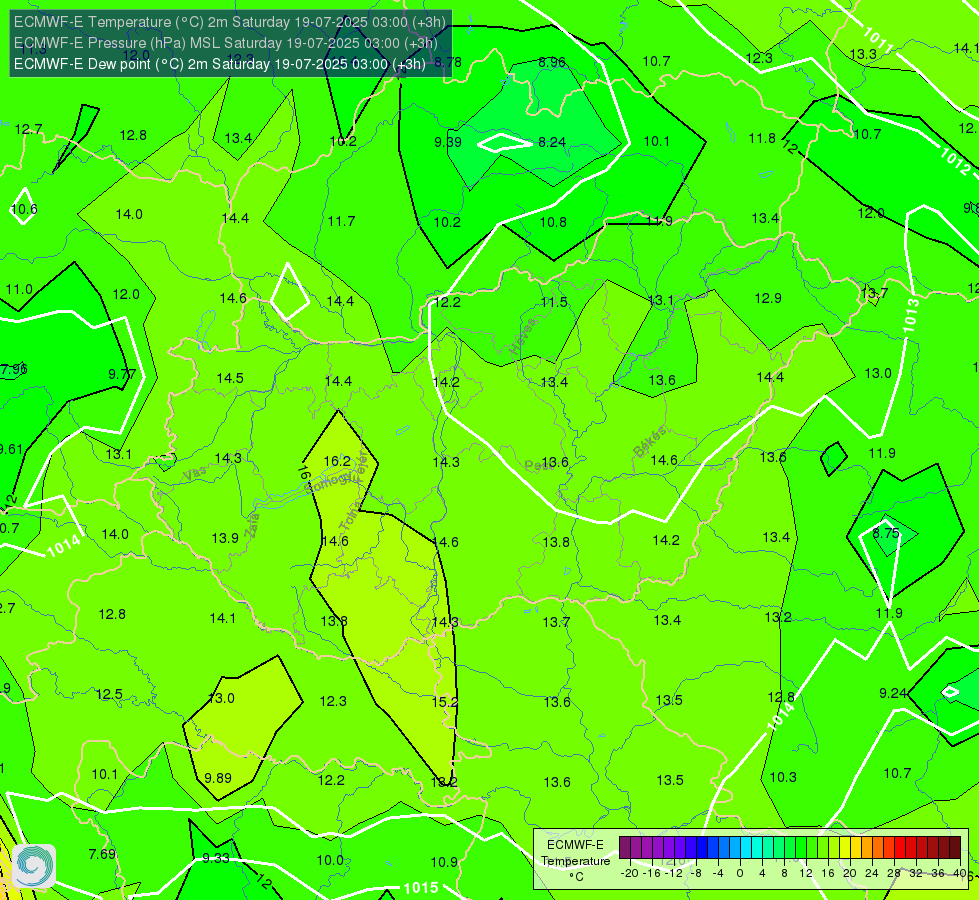Select the ECMWF-E Temperature 2m layer line
The width and height of the screenshot is (979, 900).
[x=230, y=22]
